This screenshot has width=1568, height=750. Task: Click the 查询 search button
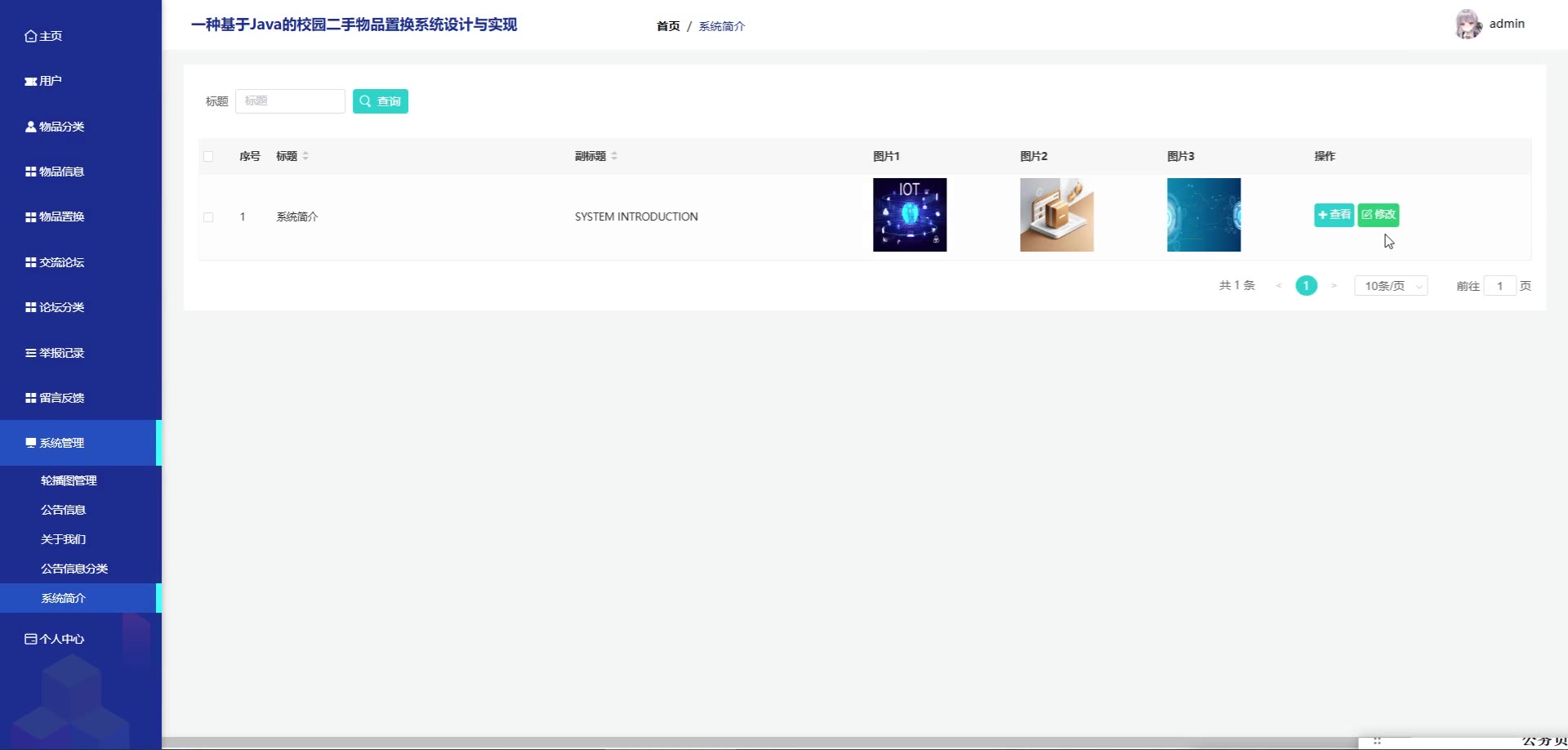pos(381,101)
